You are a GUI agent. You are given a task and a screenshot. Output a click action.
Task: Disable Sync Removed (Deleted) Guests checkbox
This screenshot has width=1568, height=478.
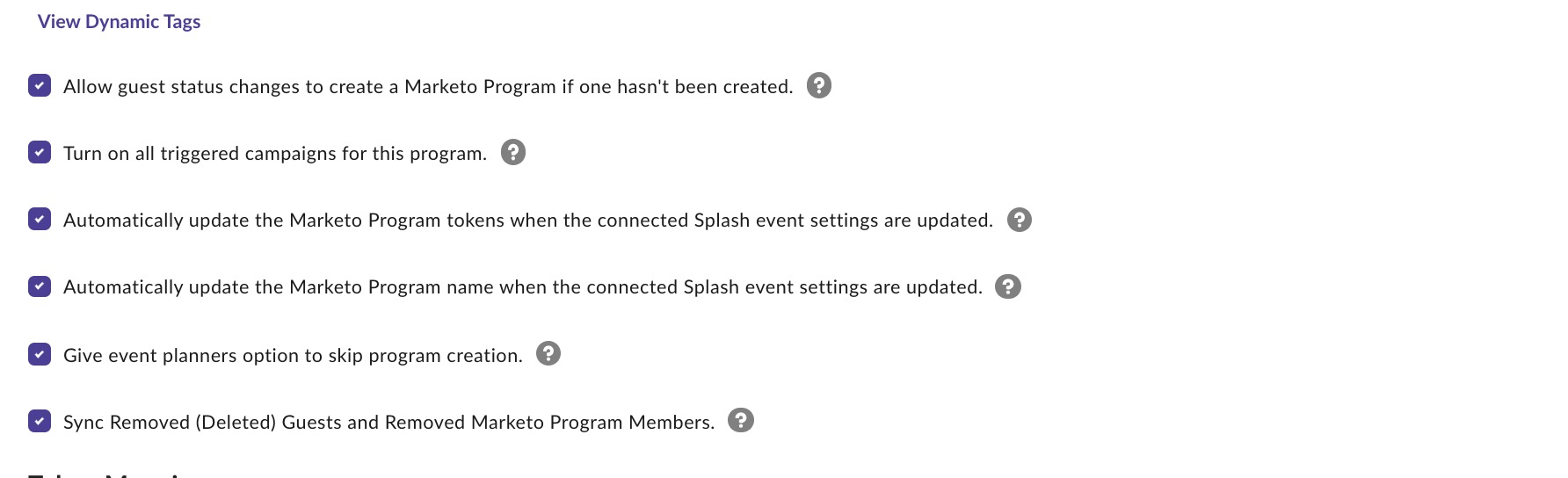coord(40,421)
